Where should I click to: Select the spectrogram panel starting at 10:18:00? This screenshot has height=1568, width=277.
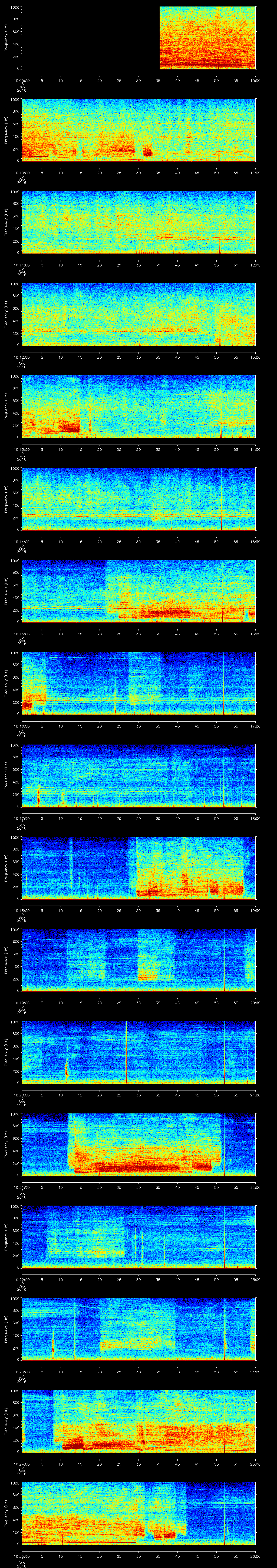click(138, 868)
